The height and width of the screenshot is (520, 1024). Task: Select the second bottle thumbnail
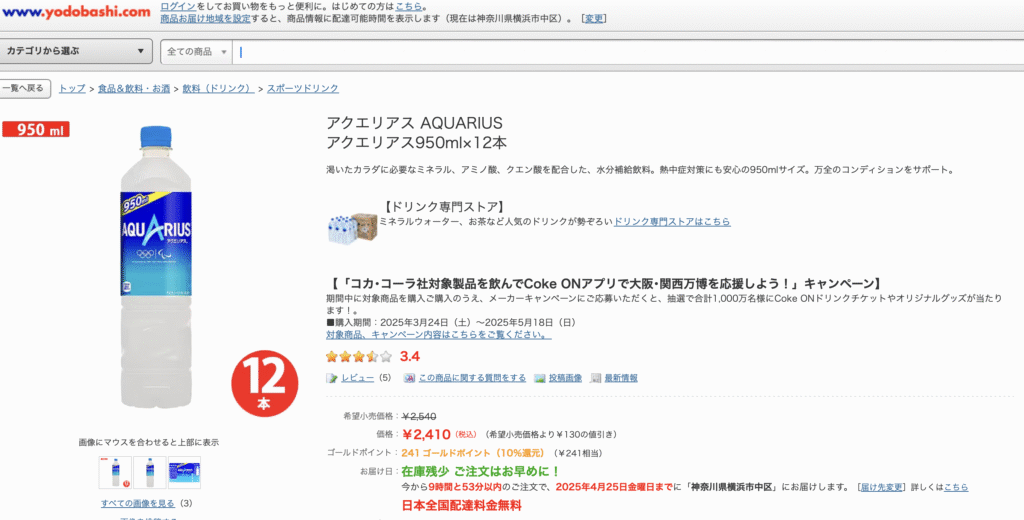(150, 472)
